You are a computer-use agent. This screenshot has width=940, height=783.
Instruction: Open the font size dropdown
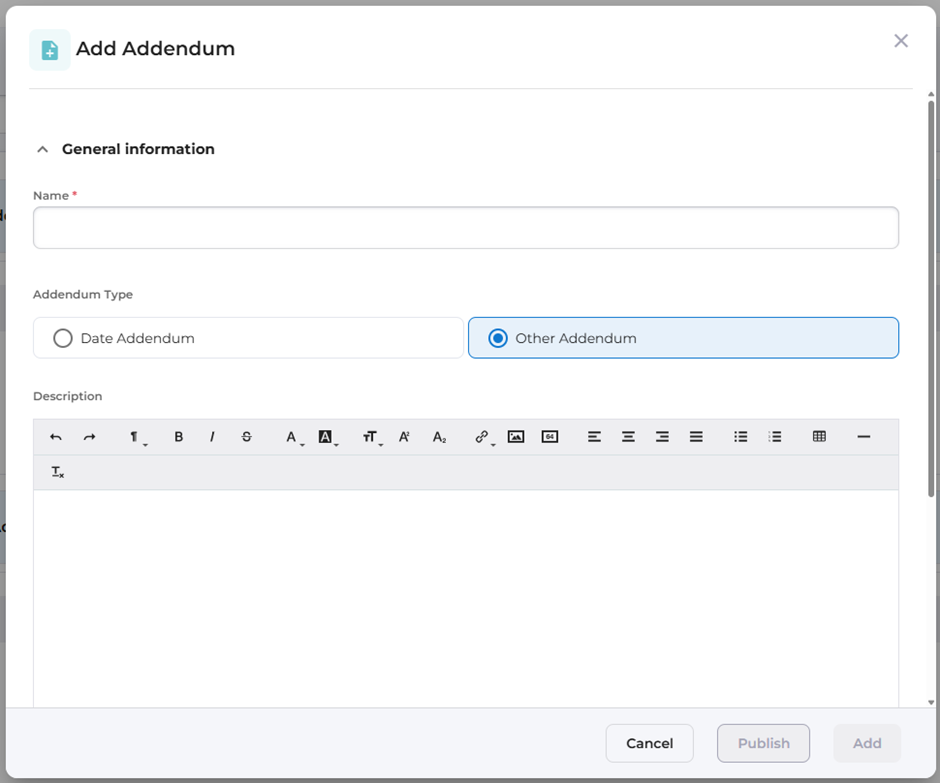[x=371, y=437]
